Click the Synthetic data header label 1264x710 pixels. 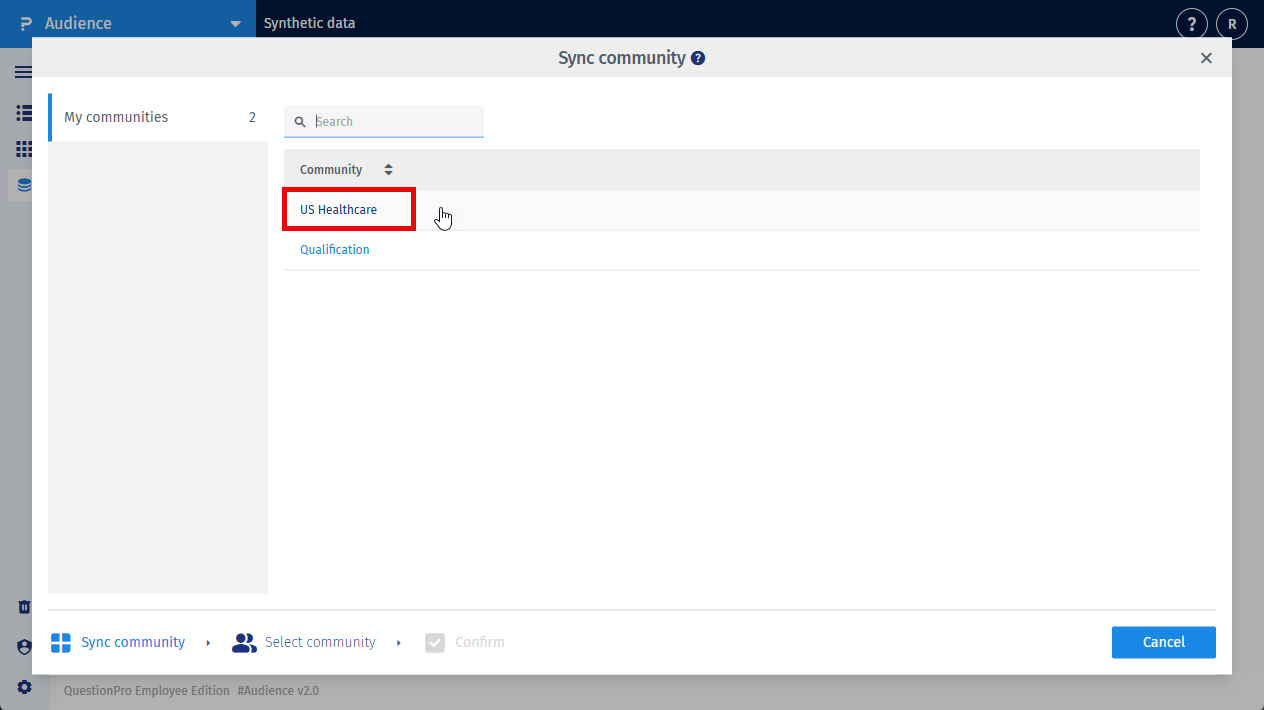(309, 23)
